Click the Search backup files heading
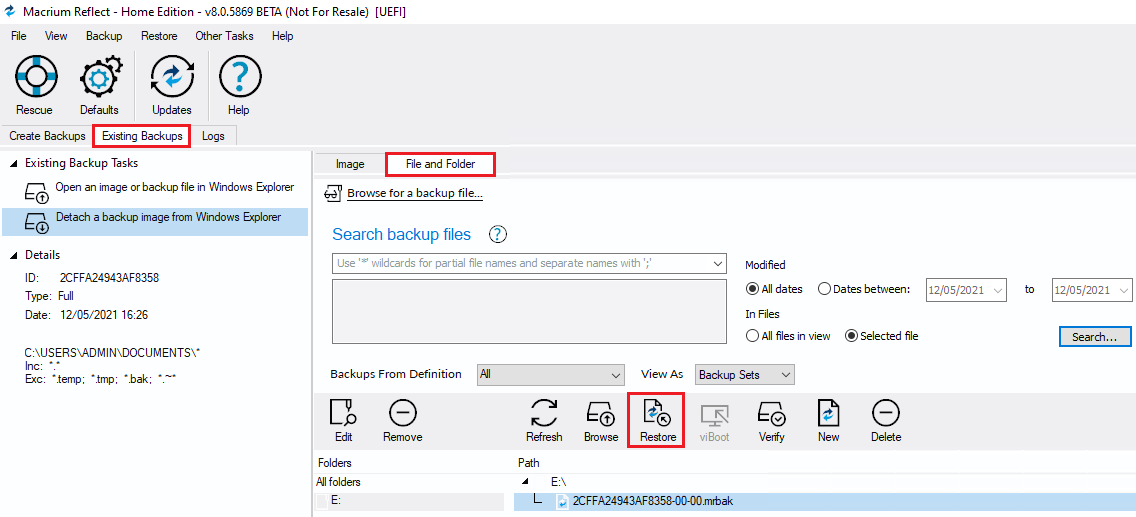1136x517 pixels. (401, 235)
